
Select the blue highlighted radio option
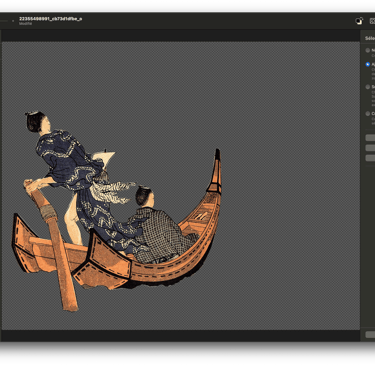pos(368,64)
